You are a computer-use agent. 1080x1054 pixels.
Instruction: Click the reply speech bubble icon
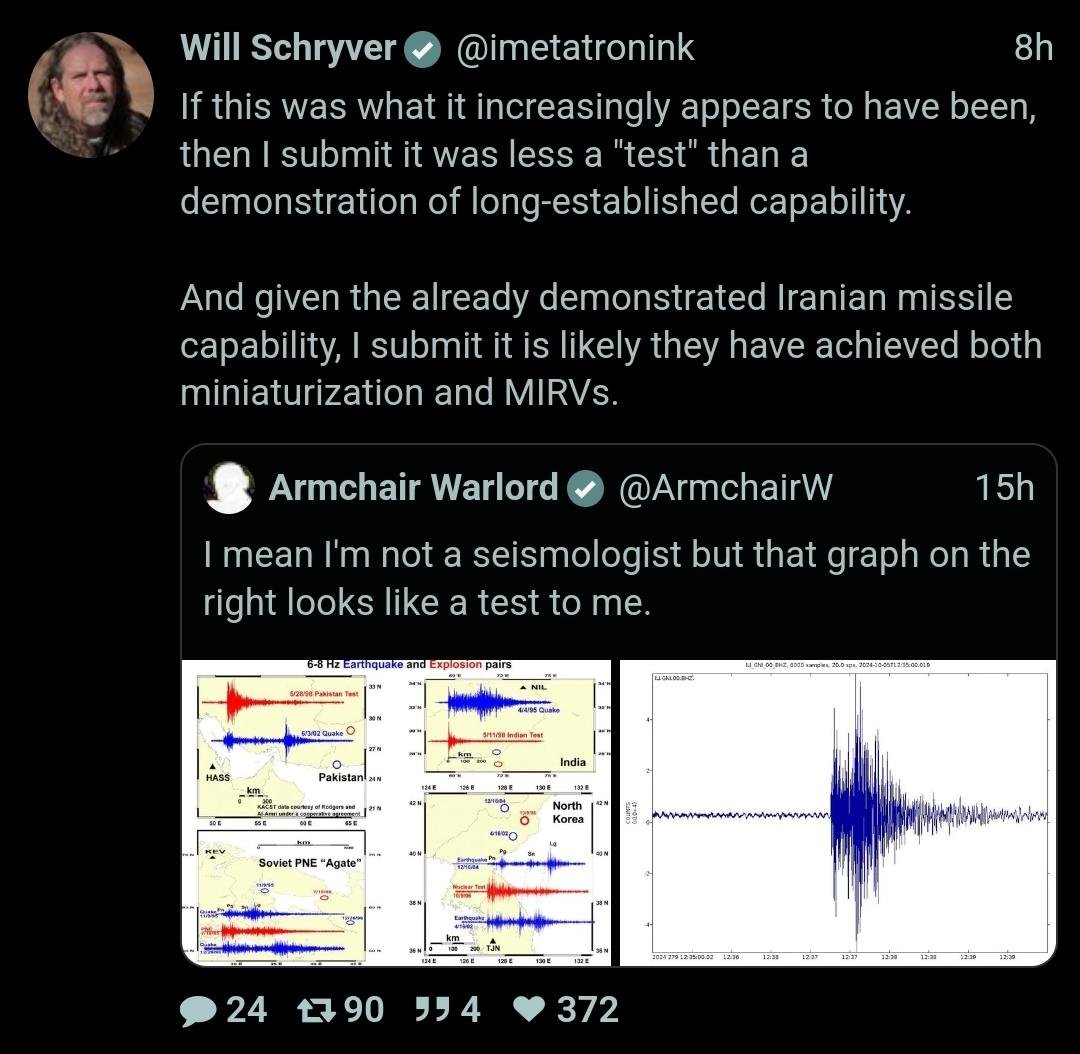coord(198,1010)
